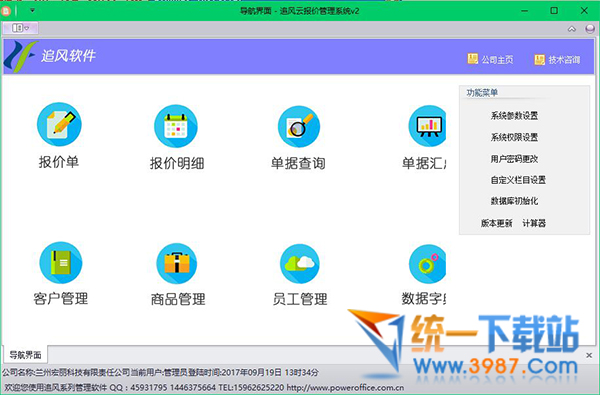
Task: Open 用户密码更改 menu entry
Action: [x=514, y=158]
